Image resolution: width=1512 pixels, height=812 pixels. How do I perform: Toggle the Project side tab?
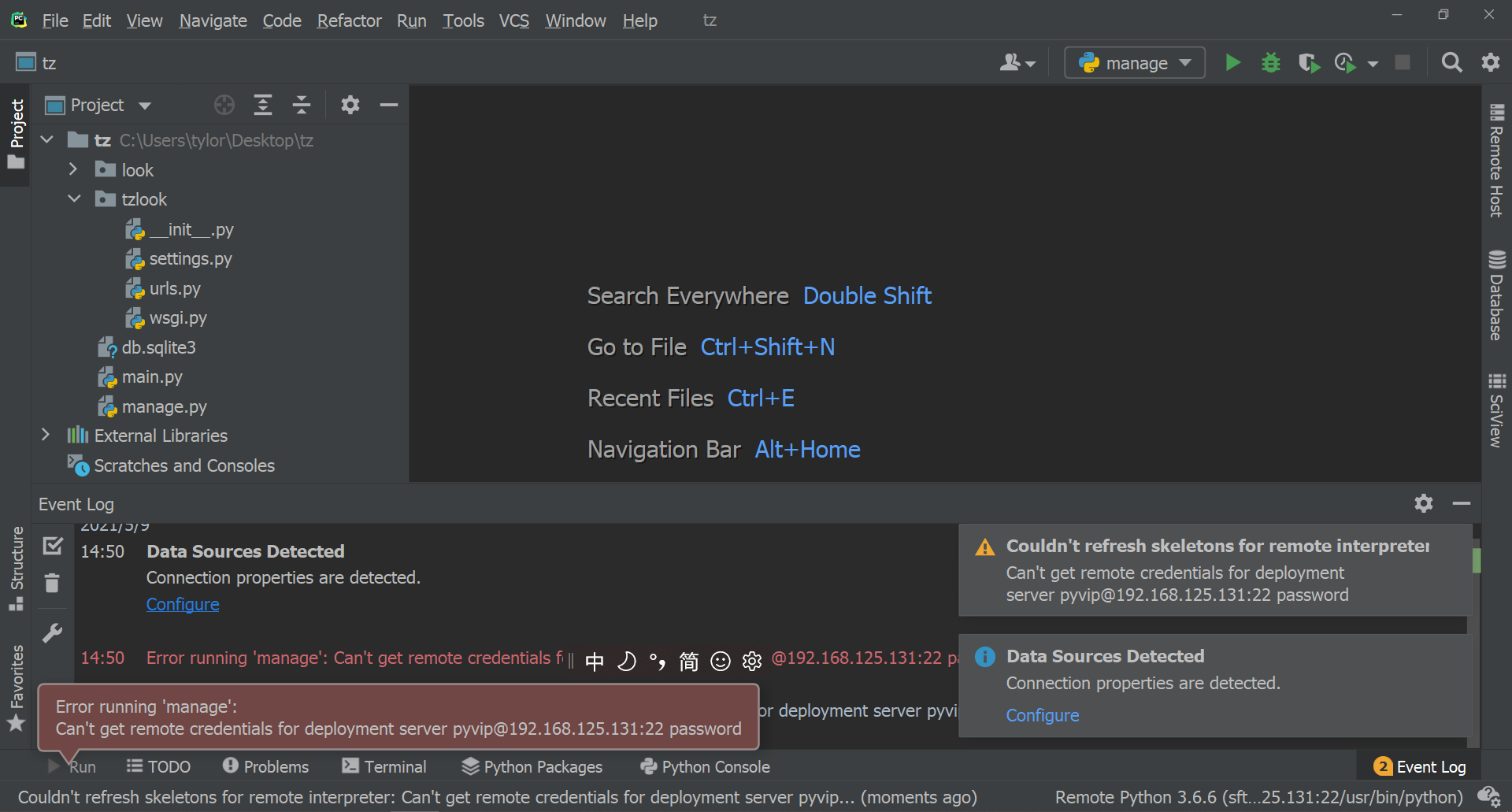coord(17,134)
